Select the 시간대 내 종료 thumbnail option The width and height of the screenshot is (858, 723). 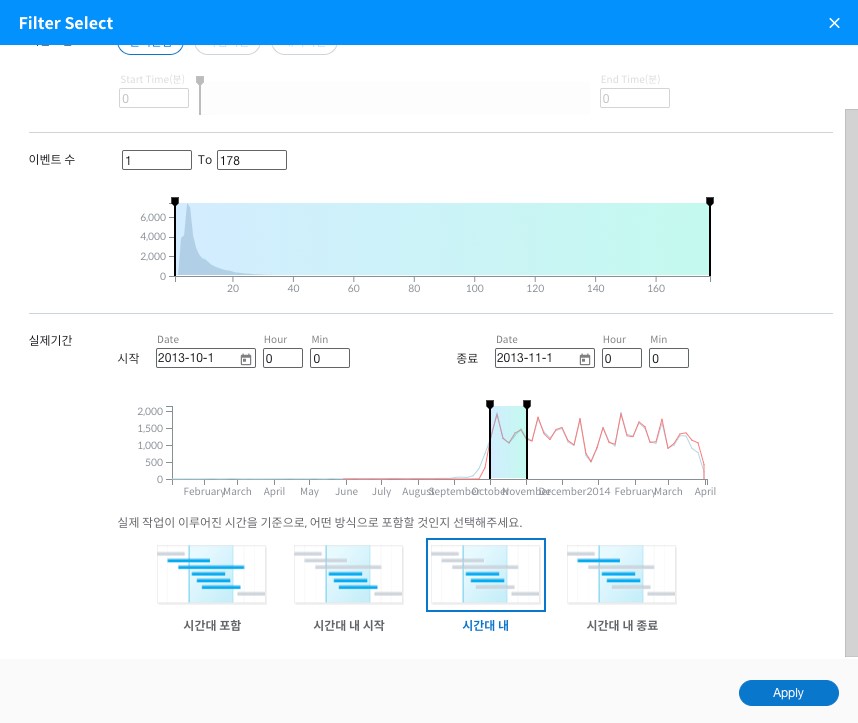point(622,575)
